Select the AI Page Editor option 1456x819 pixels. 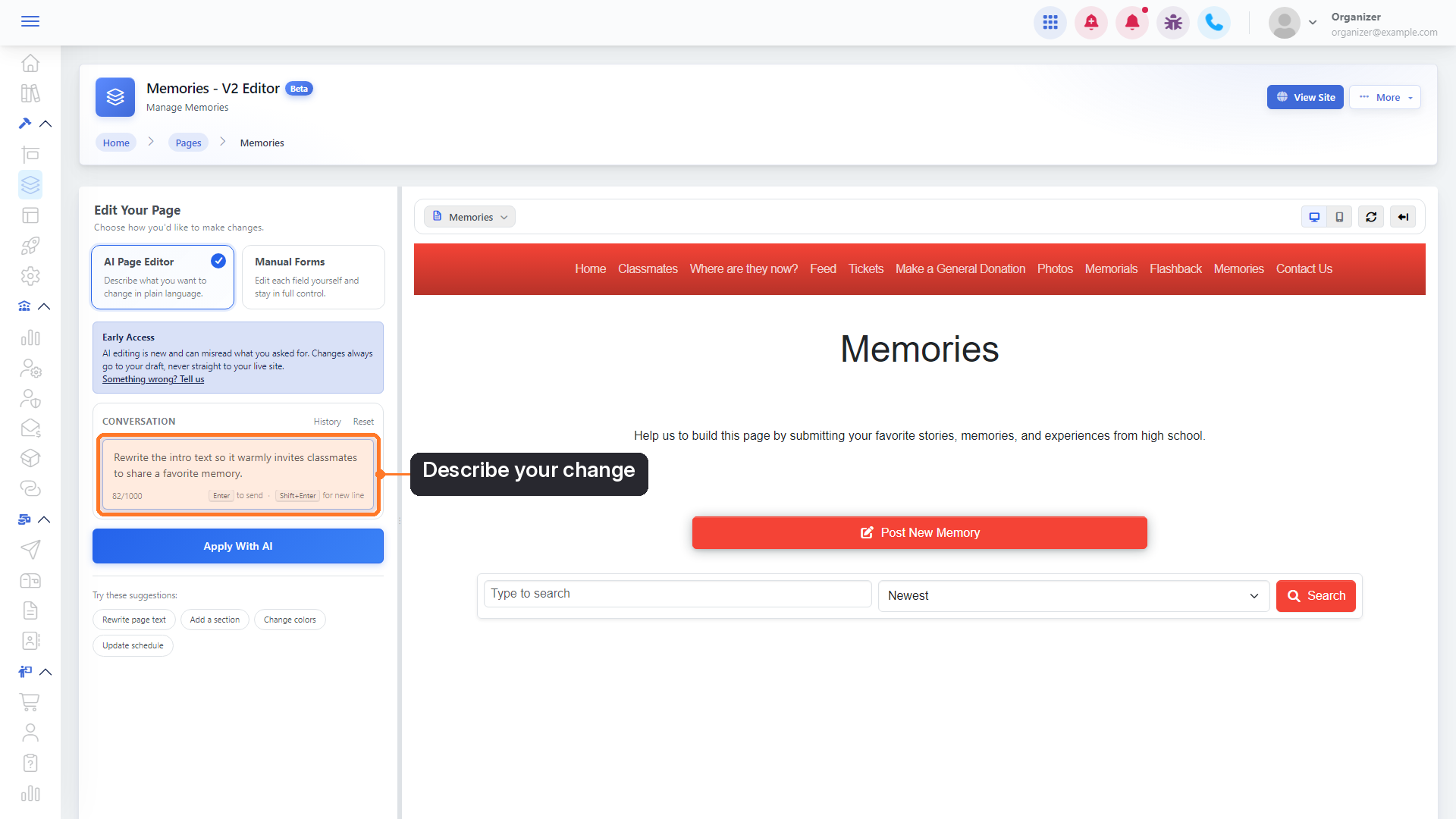(162, 277)
